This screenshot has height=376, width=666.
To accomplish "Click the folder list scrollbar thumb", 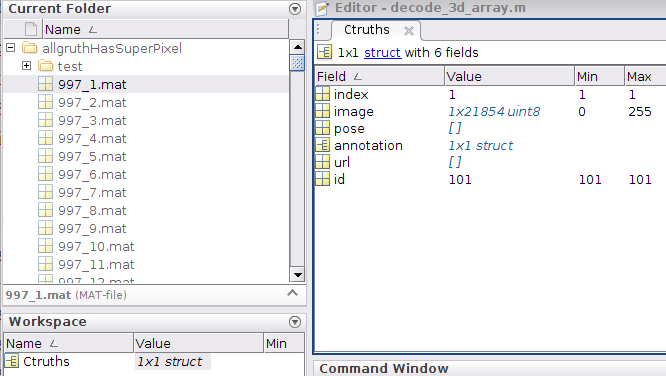I will (297, 63).
